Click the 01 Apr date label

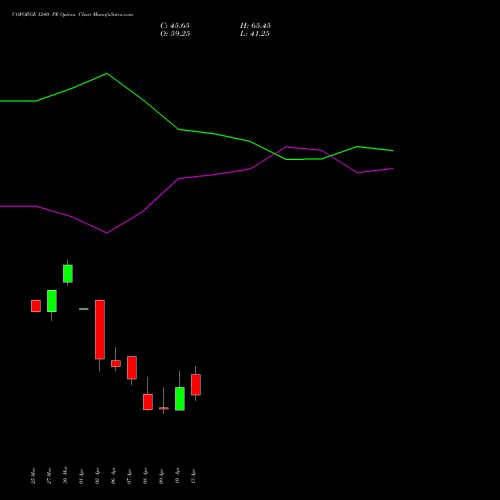[x=81, y=476]
